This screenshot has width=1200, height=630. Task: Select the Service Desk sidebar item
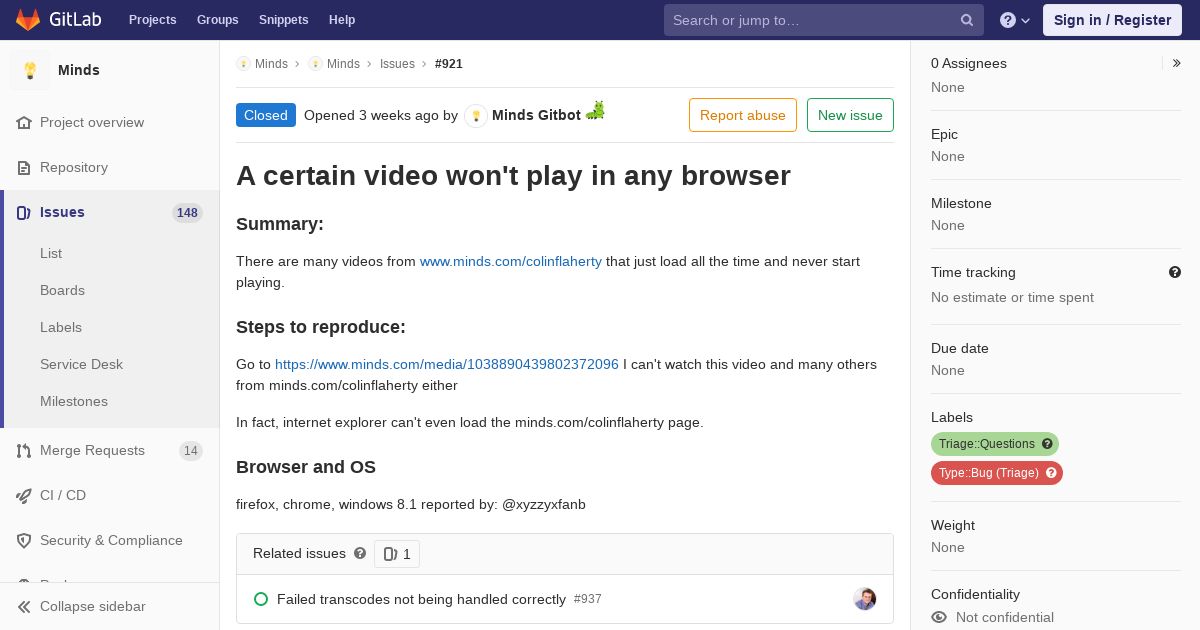81,365
